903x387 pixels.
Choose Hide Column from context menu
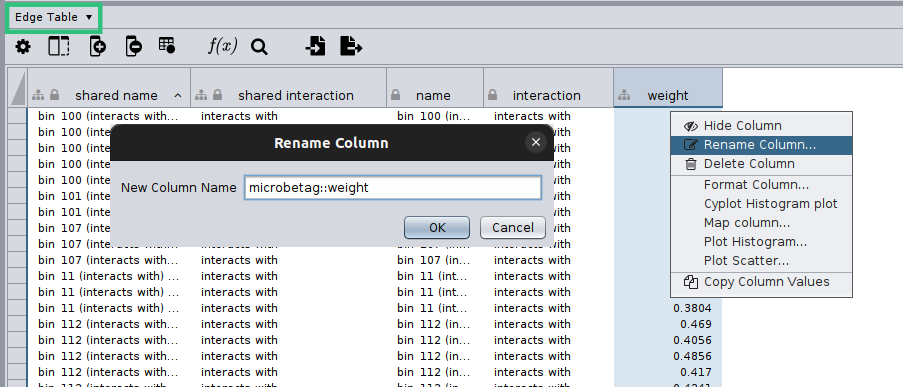[761, 126]
